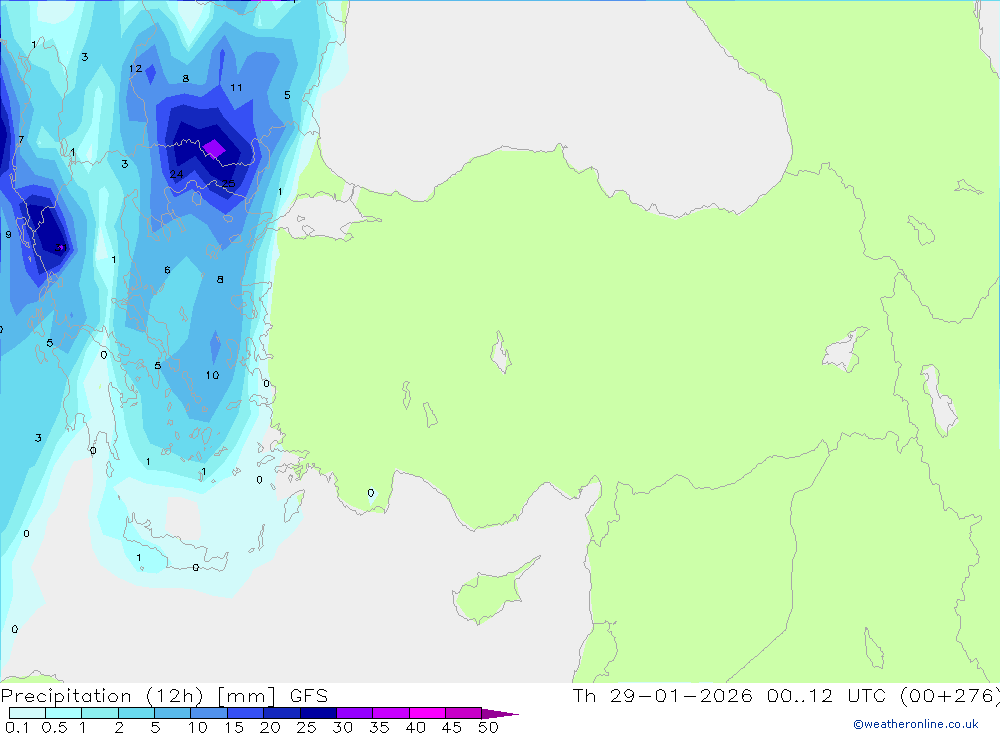
Task: Select the '12' precipitation value label
Action: click(135, 69)
